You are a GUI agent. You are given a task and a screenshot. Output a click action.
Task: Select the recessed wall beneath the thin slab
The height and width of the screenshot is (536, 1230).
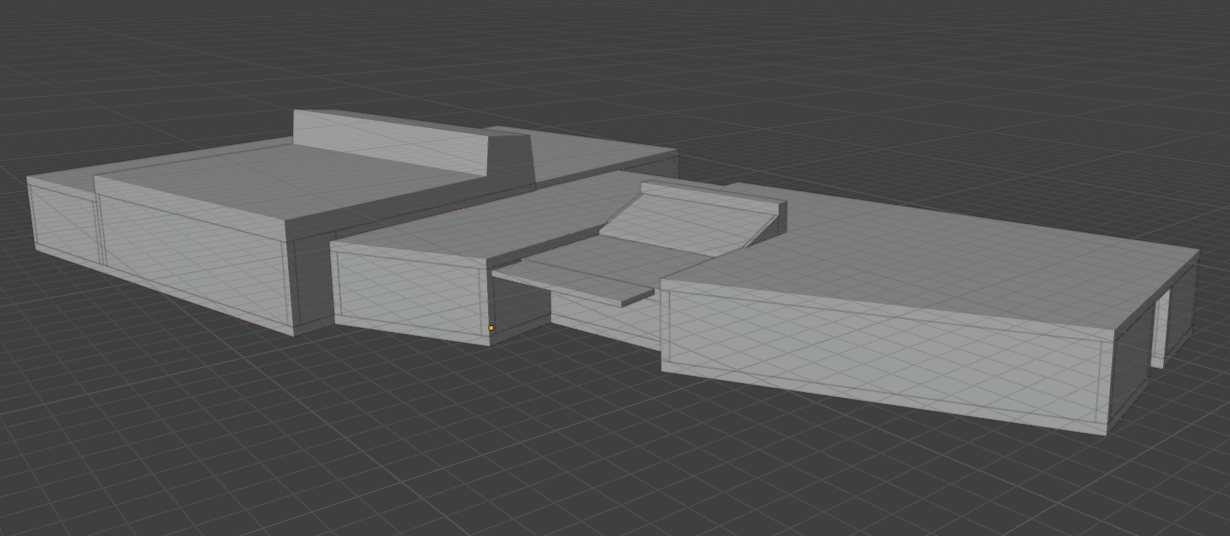pos(600,318)
